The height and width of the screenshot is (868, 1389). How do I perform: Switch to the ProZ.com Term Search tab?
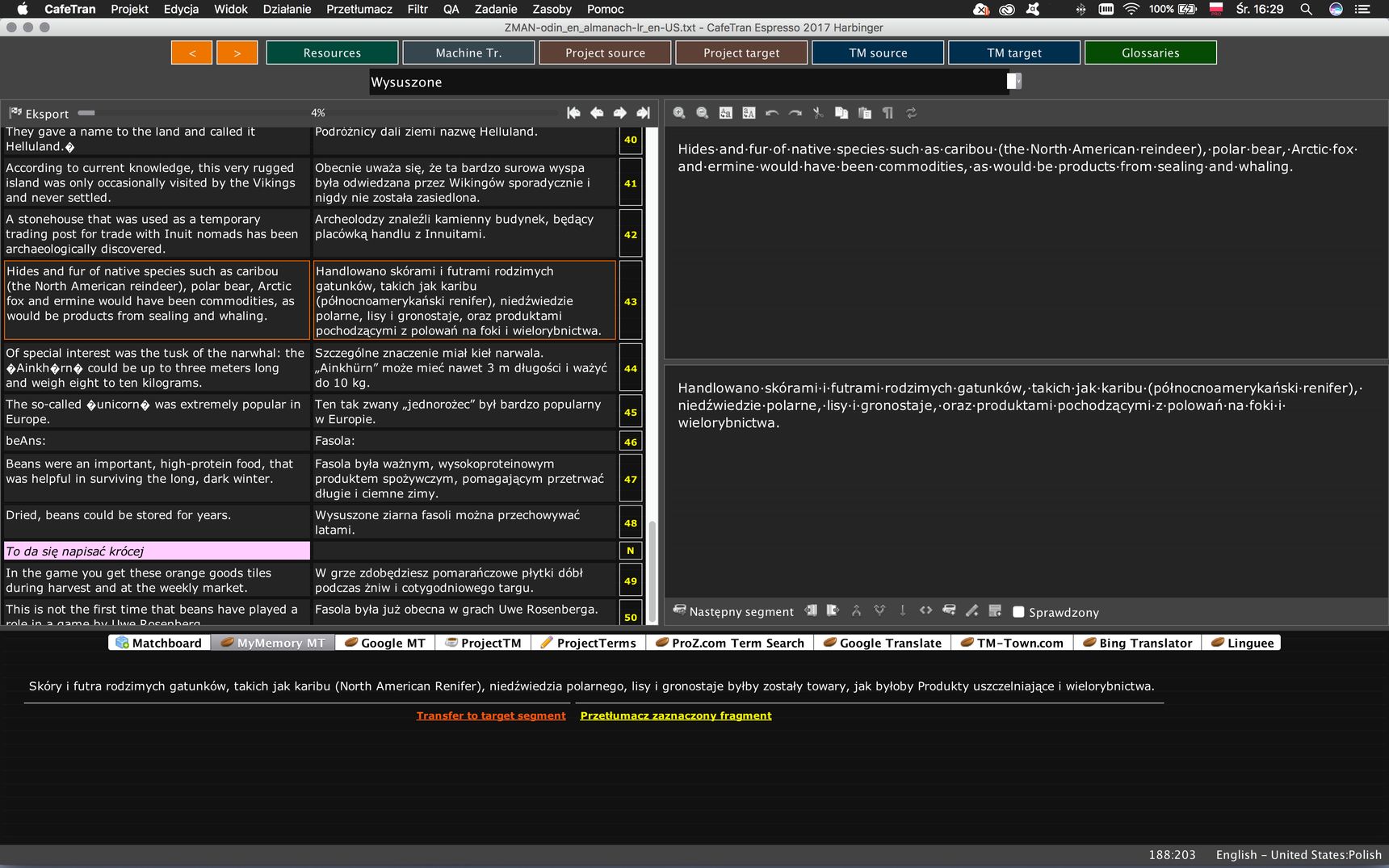[730, 643]
